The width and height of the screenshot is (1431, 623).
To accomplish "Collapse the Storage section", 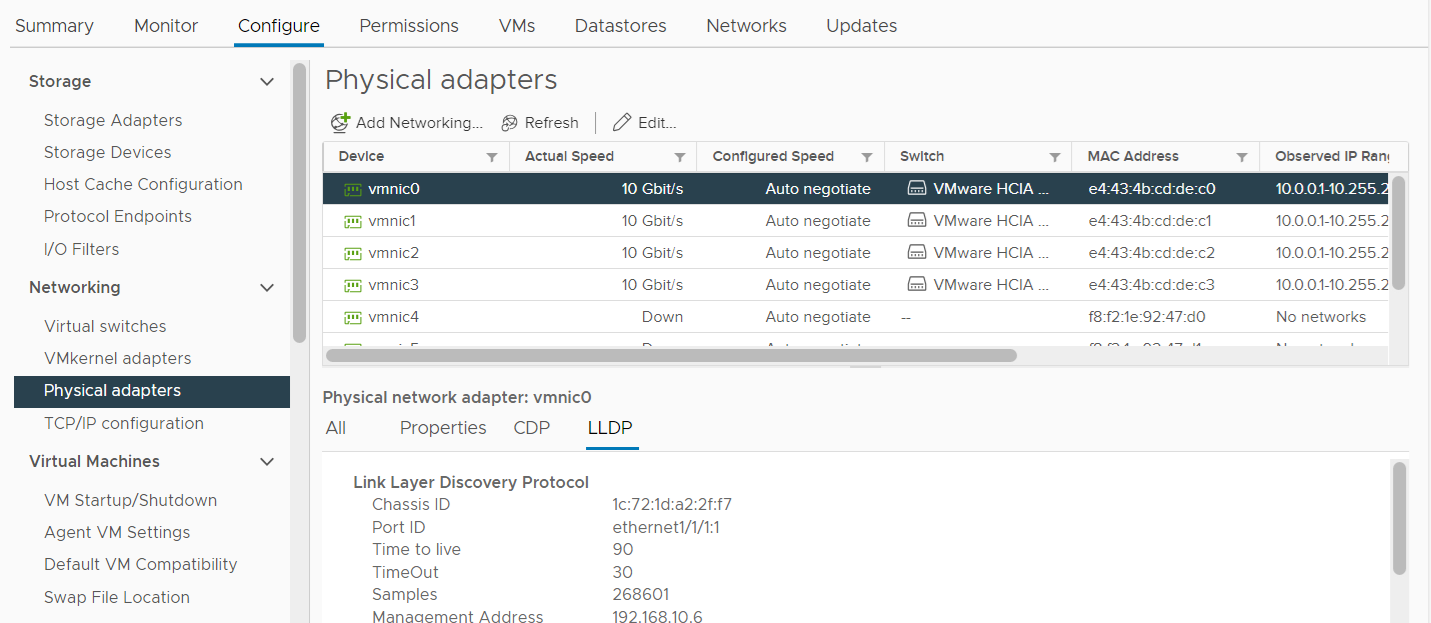I will coord(266,81).
